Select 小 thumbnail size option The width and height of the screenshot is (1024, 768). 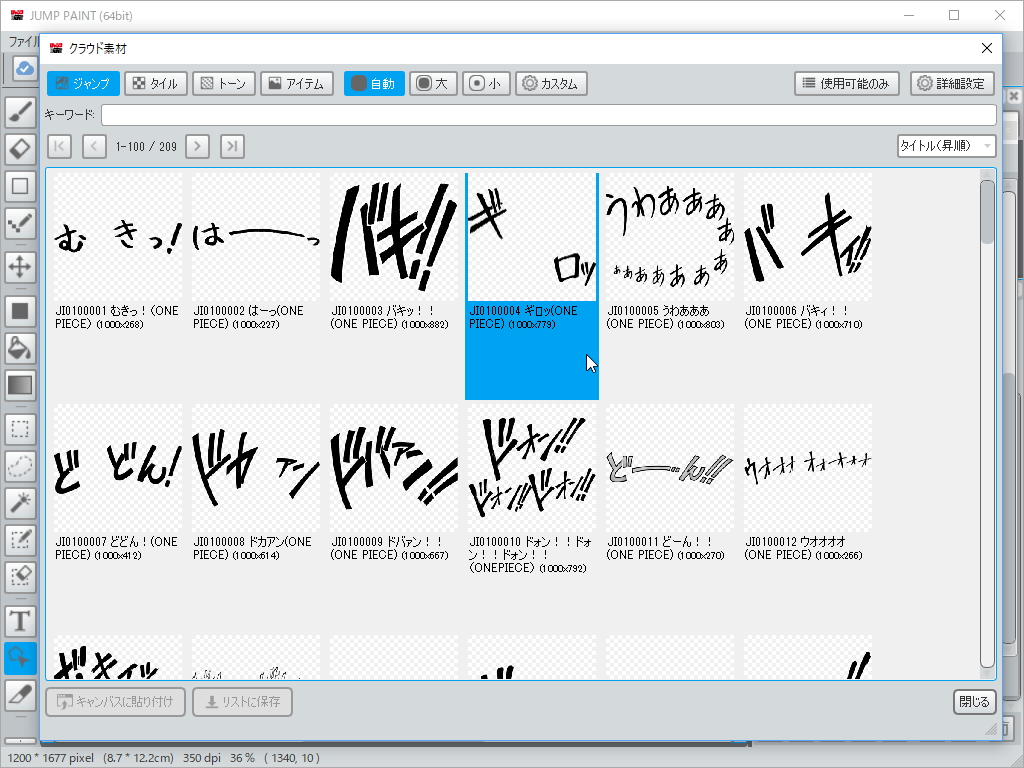point(487,84)
